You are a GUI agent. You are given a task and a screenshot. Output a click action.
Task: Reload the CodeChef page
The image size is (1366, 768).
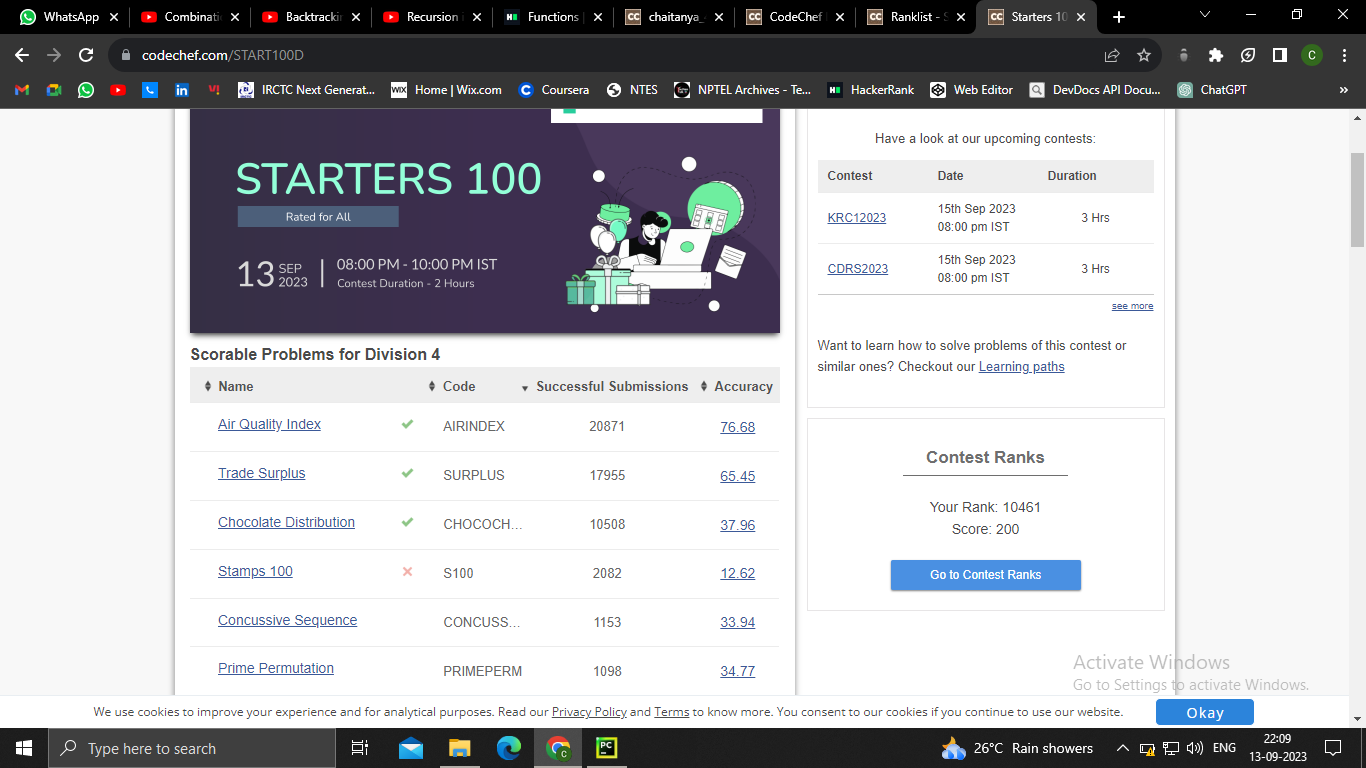[x=86, y=55]
